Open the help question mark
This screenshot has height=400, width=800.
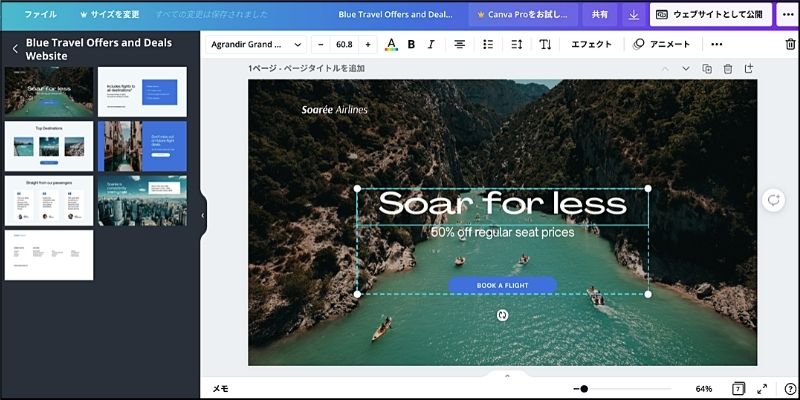tap(789, 389)
